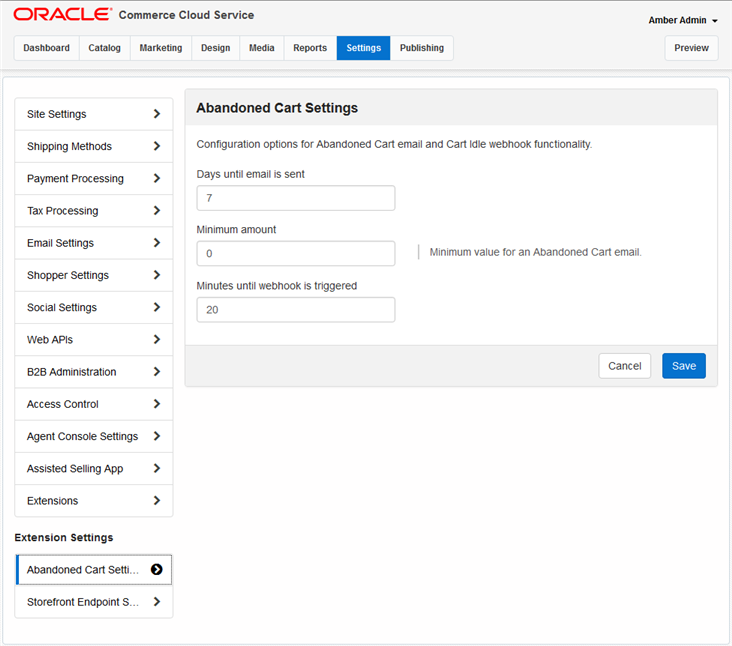Expand Tax Processing chevron arrow

(x=157, y=211)
